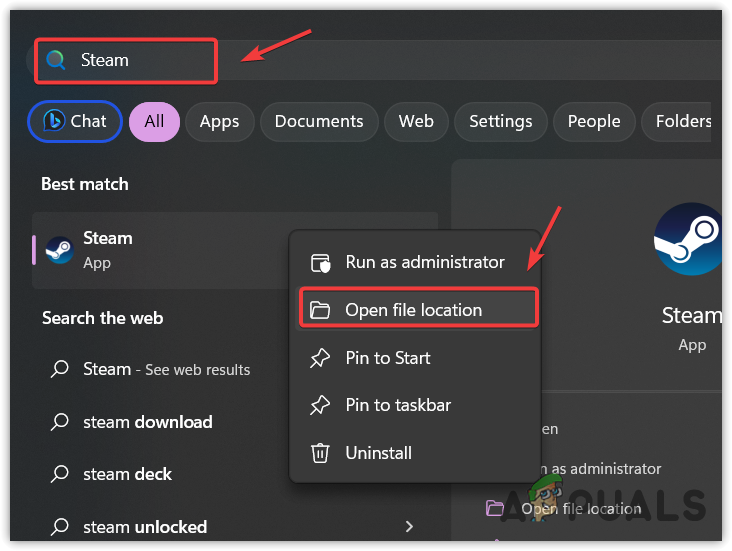Click the search magnifier icon in search box

coord(56,60)
